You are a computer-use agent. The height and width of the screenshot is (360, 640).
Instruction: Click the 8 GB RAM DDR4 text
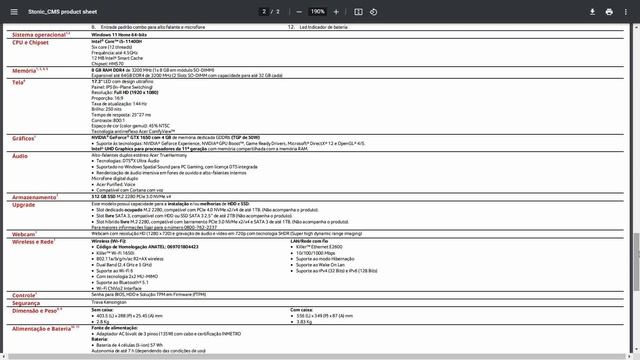(108, 70)
